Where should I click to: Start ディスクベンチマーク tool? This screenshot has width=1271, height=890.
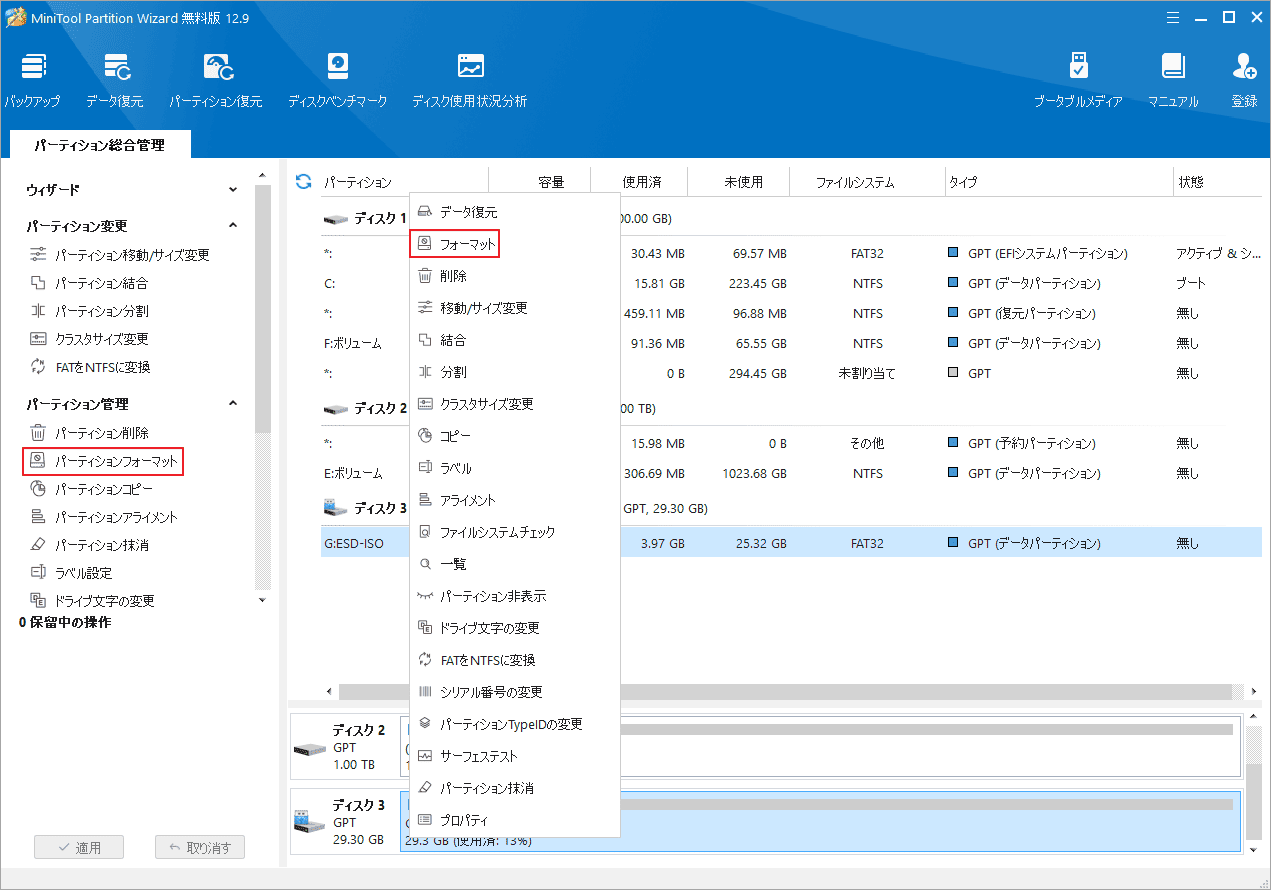338,80
